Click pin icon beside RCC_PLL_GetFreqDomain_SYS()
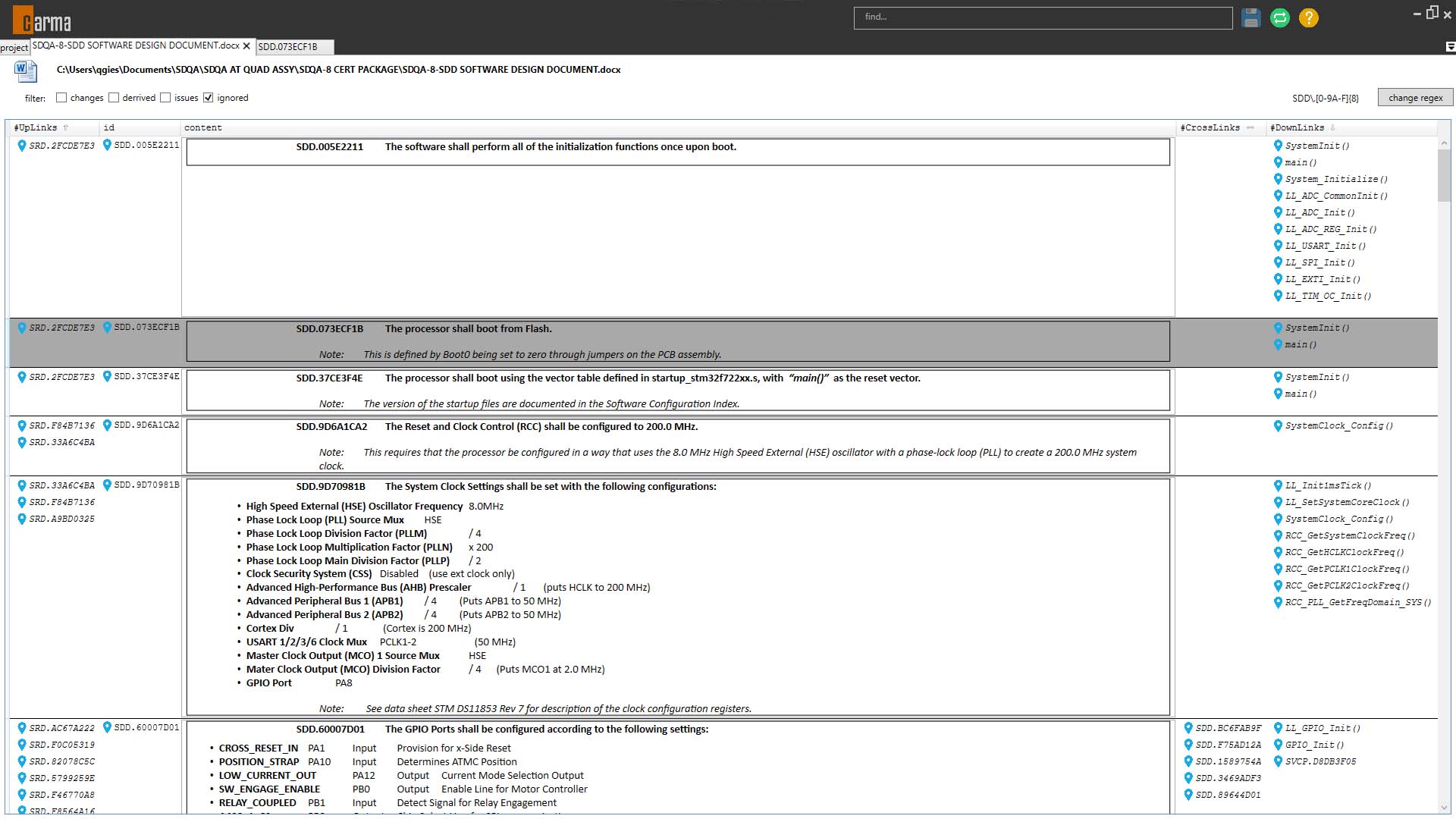This screenshot has width=1456, height=819. tap(1278, 602)
